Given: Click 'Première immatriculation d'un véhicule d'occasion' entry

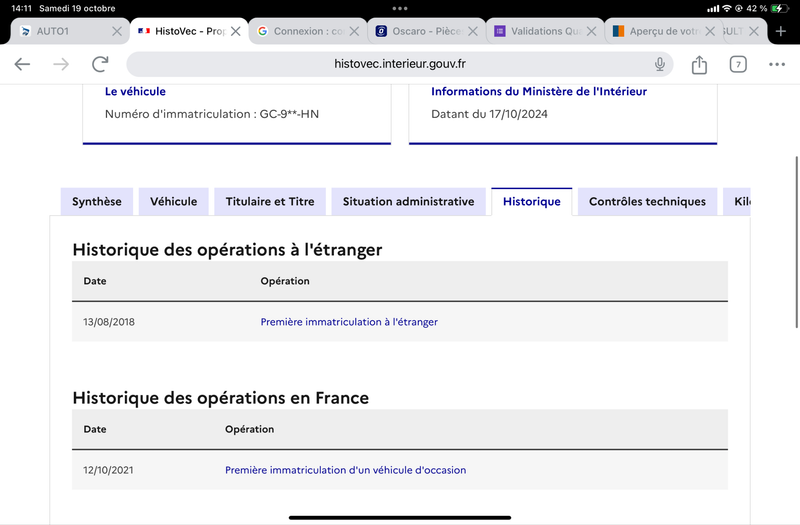Looking at the screenshot, I should tap(345, 470).
